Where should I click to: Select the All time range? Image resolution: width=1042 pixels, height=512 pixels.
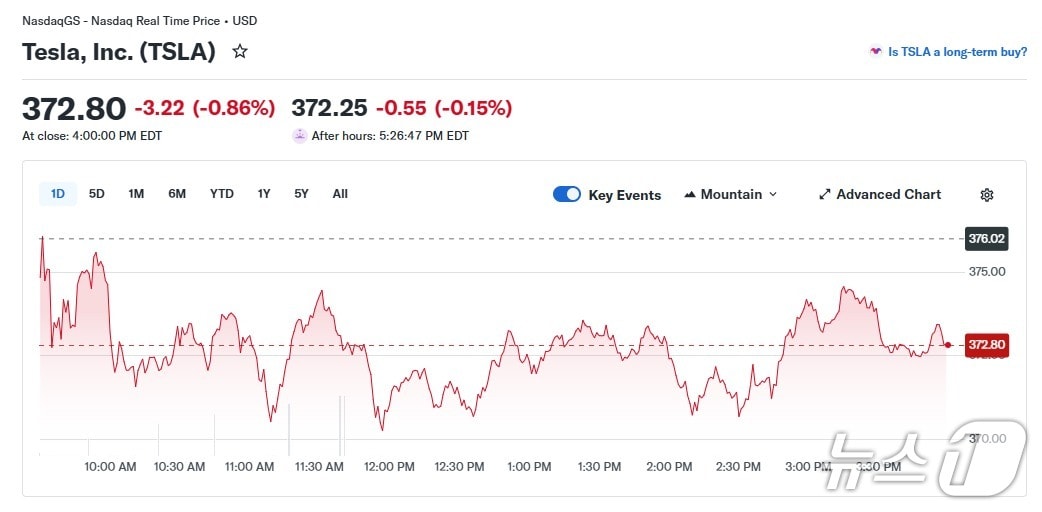click(340, 194)
